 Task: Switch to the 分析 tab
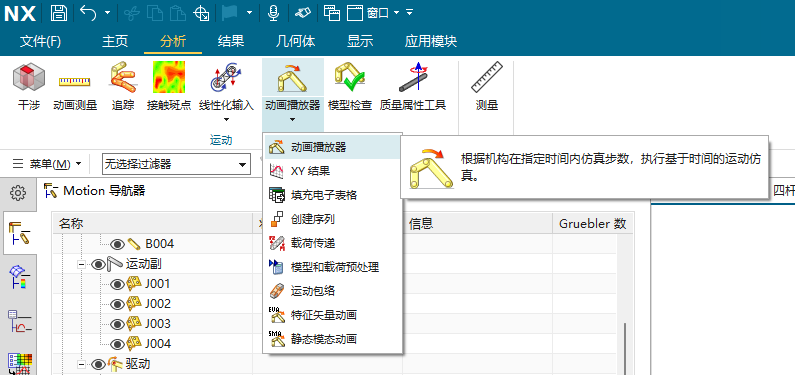pos(173,42)
